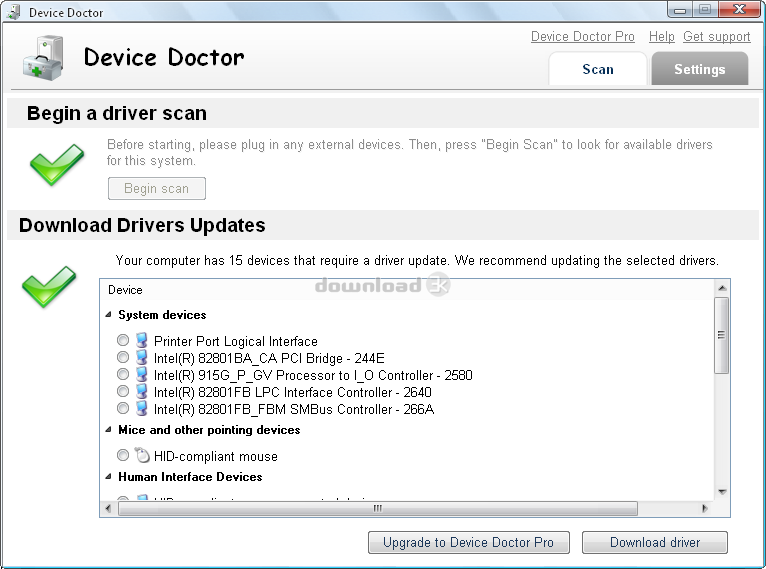Screen dimensions: 766x569
Task: Click the title bar Device Doctor app icon
Action: coord(14,12)
